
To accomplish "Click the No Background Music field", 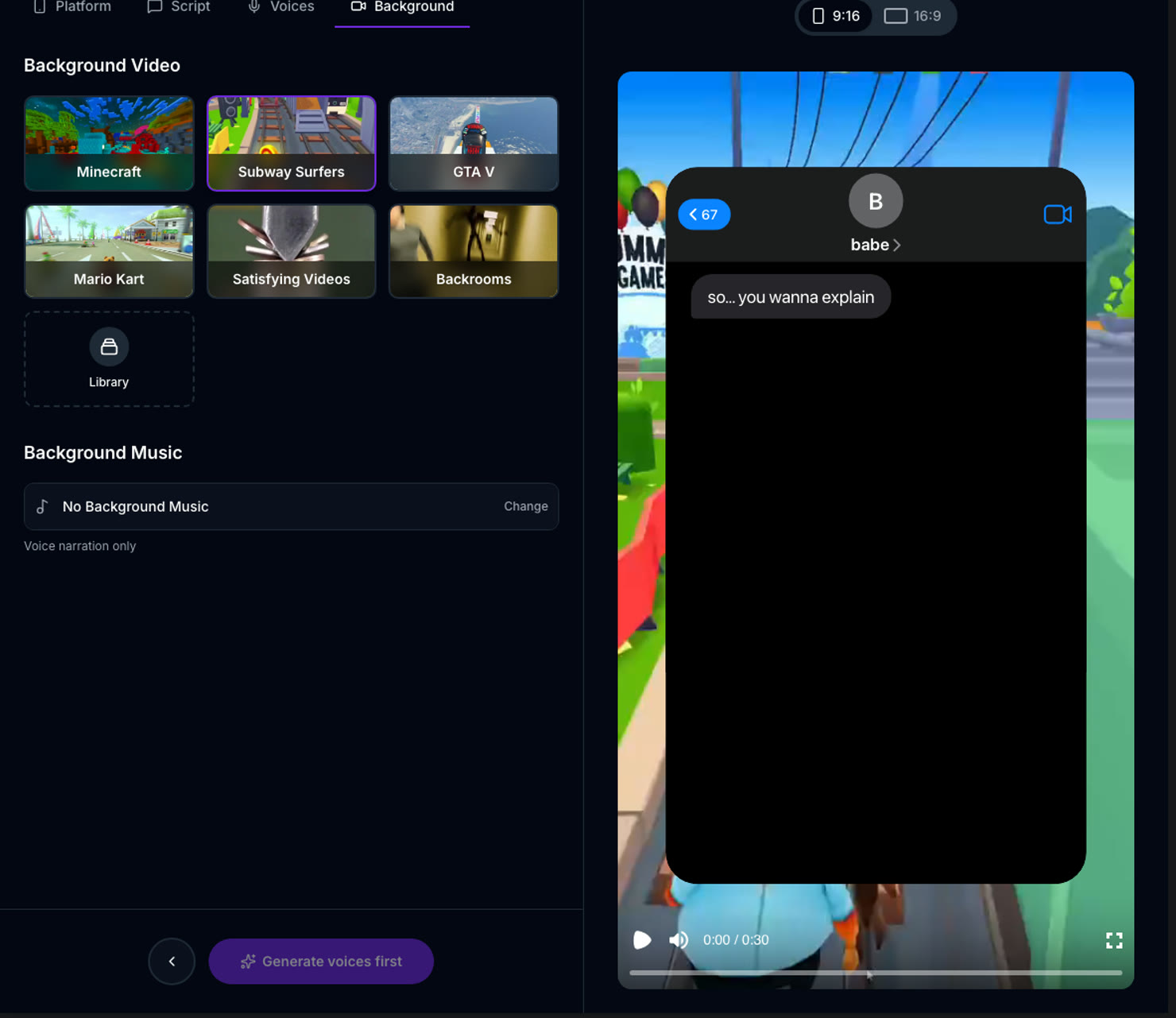I will tap(292, 506).
